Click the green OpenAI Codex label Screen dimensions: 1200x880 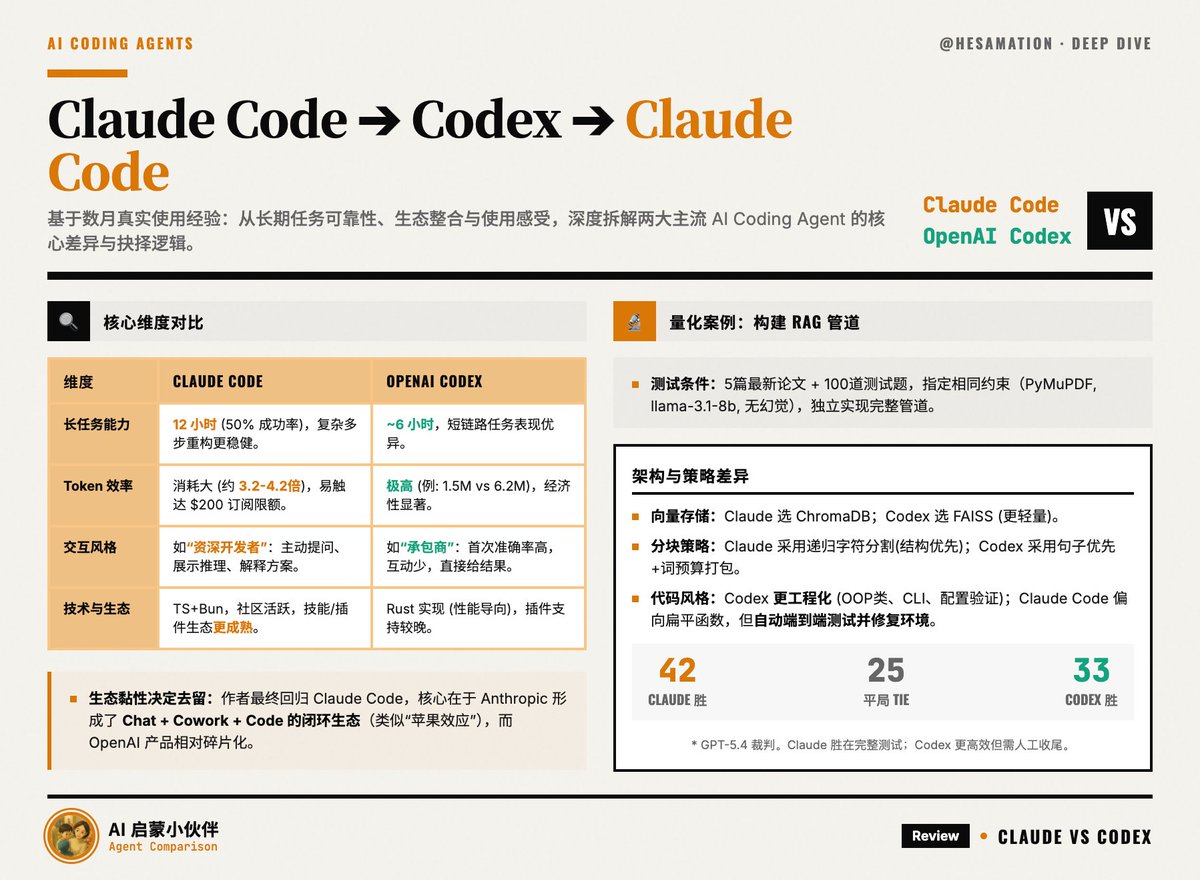(x=996, y=237)
